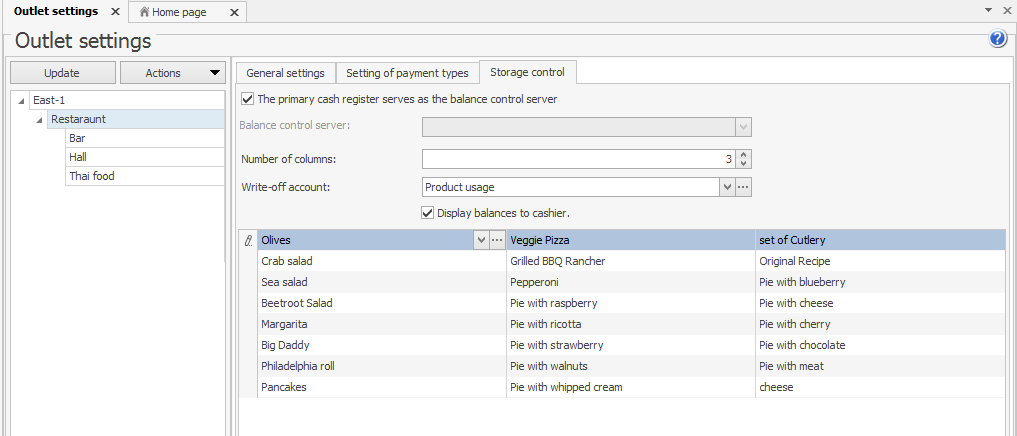
Task: Open the Actions button menu
Action: coord(172,73)
